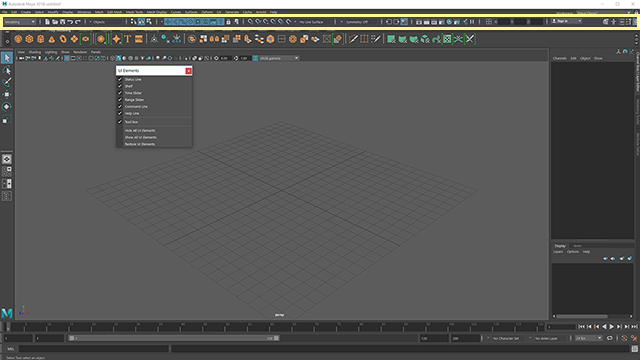
Task: Open the Sign In account dropdown
Action: click(x=566, y=21)
